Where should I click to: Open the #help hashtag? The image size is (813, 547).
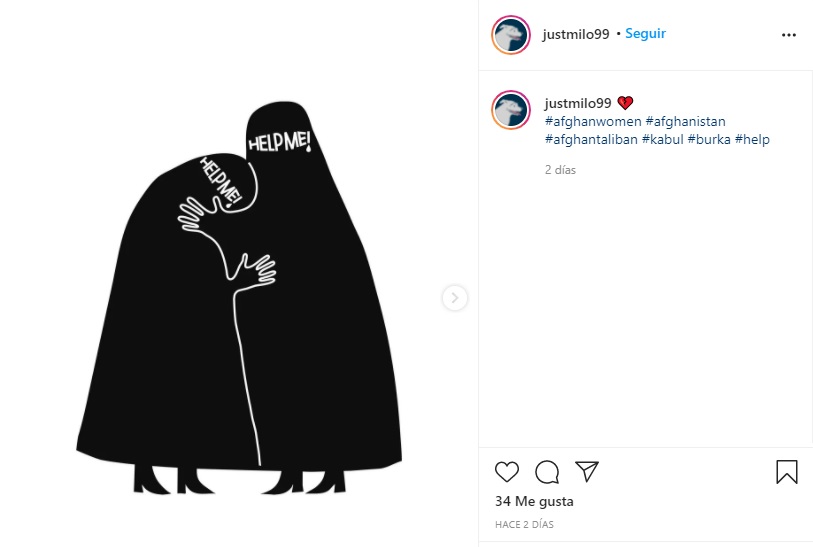[752, 139]
